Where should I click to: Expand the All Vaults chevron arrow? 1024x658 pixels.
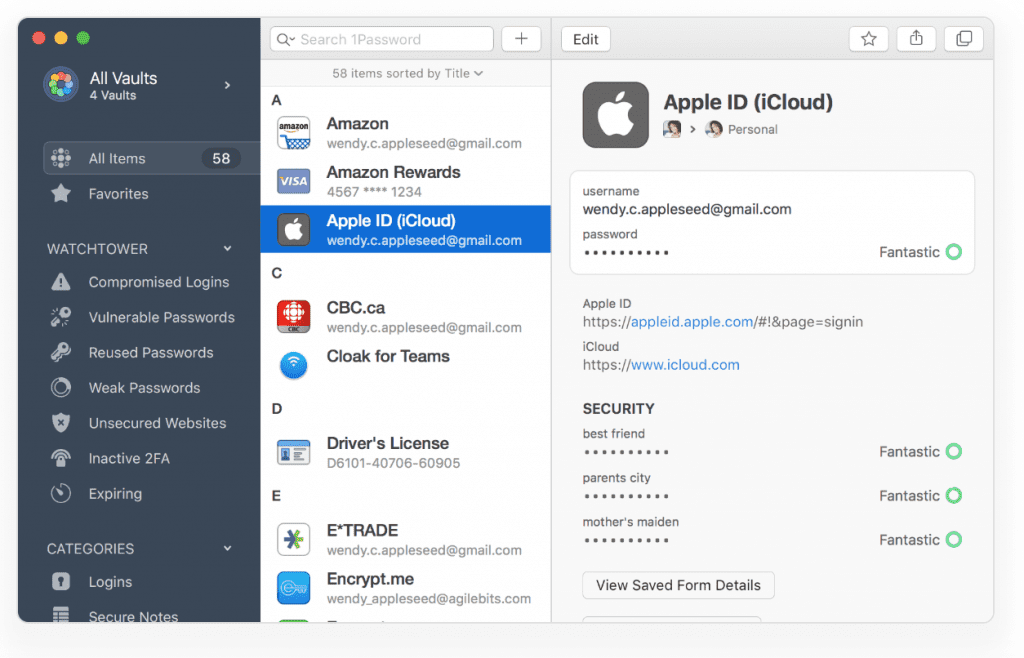227,85
